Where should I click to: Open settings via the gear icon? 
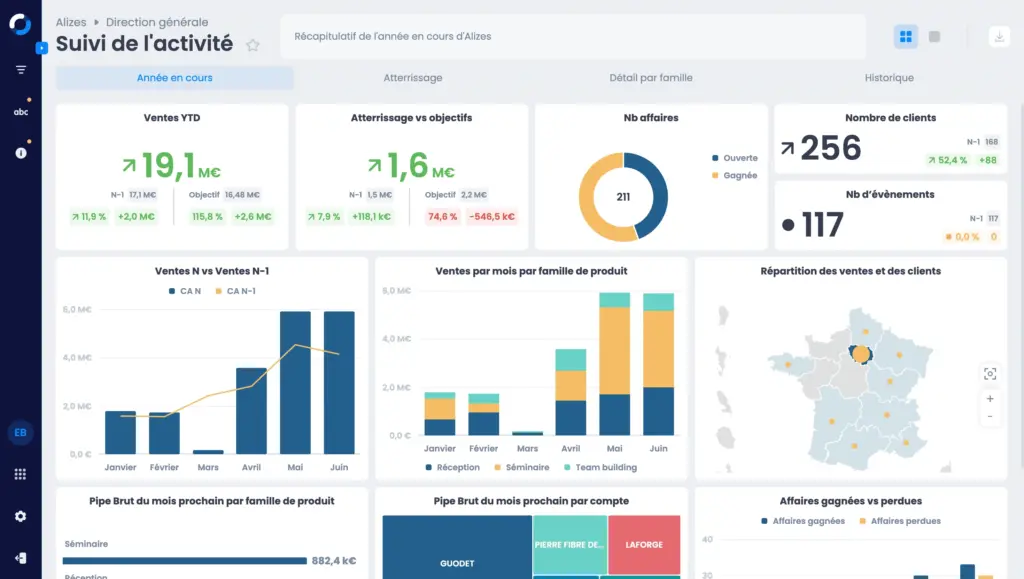tap(20, 516)
